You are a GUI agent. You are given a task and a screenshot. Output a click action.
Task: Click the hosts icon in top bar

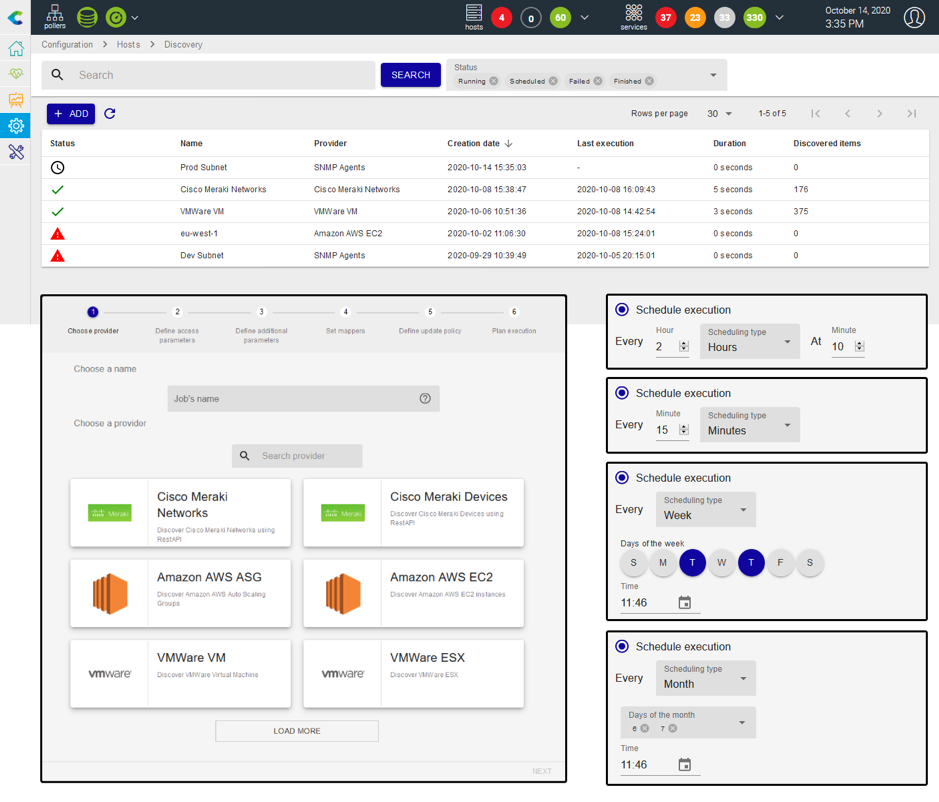point(474,17)
